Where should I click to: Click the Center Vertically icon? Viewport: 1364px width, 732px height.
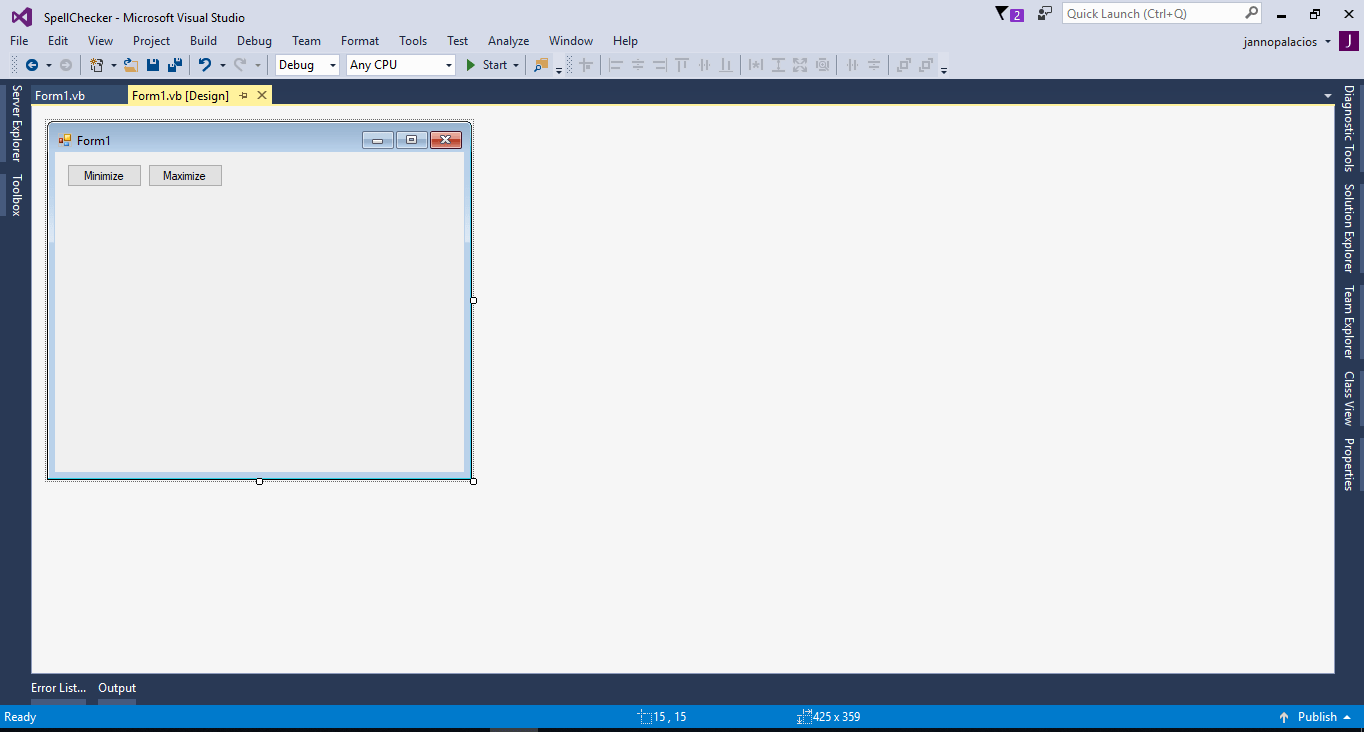tap(874, 65)
